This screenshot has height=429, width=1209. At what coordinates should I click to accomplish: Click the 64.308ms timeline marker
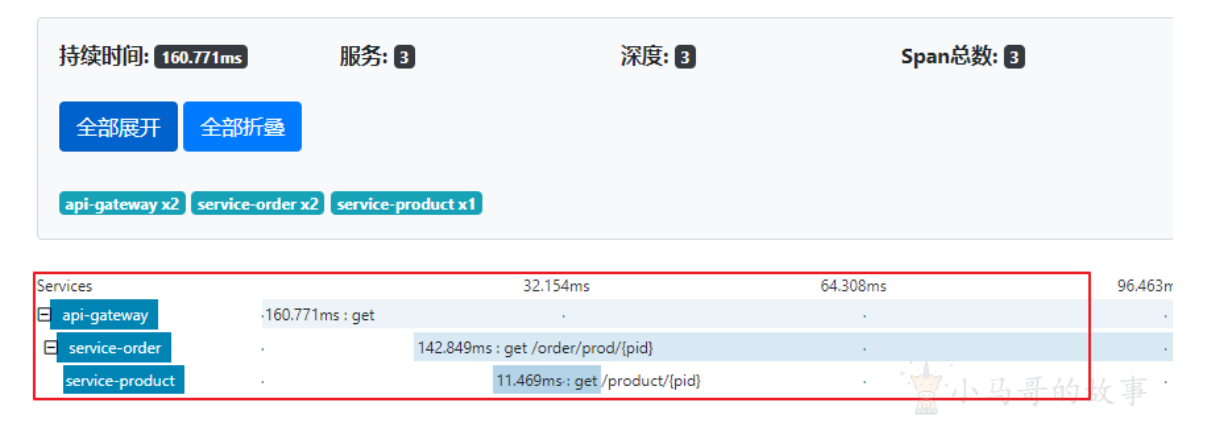click(853, 286)
